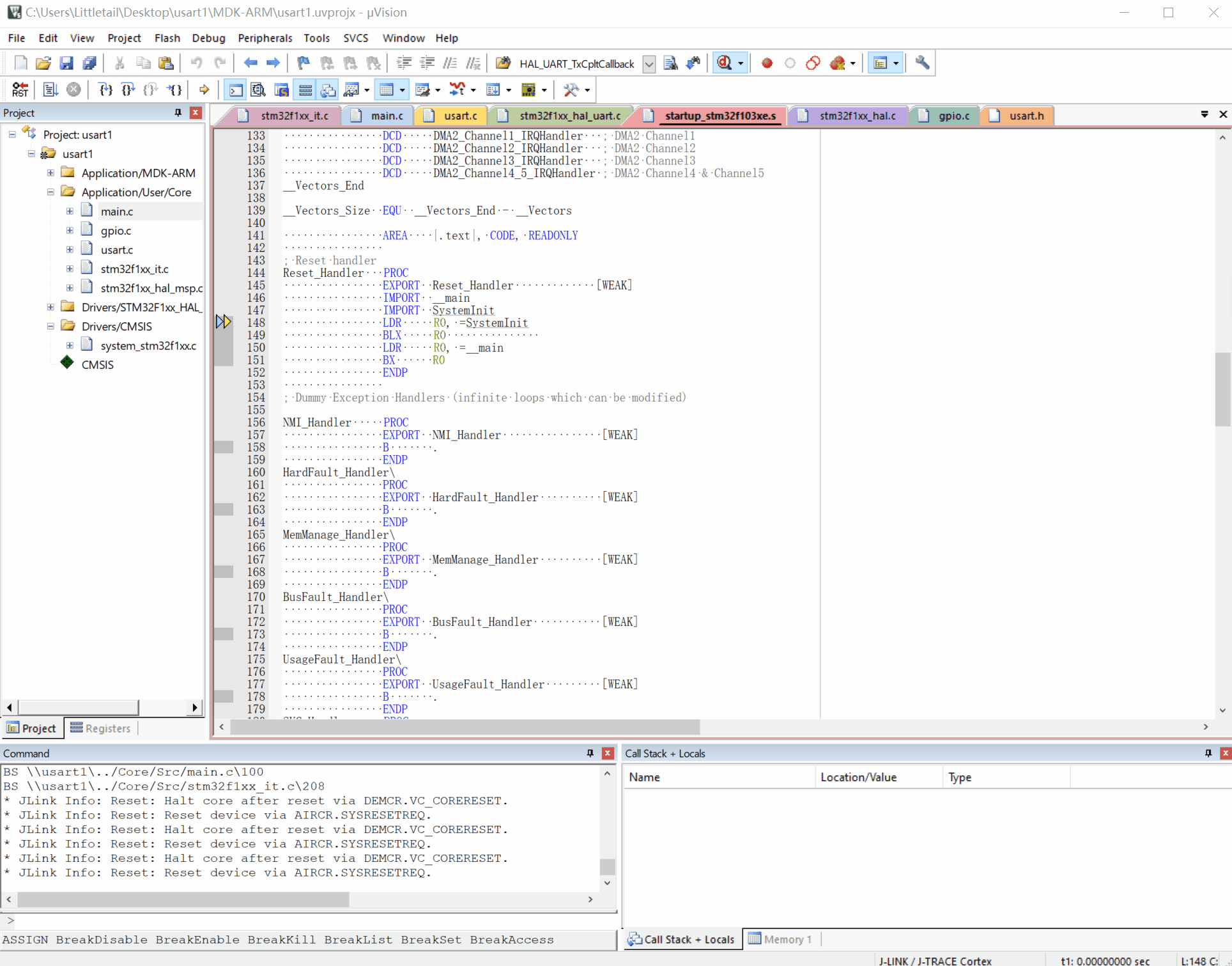This screenshot has height=966, width=1232.
Task: Create a new file
Action: pos(20,63)
